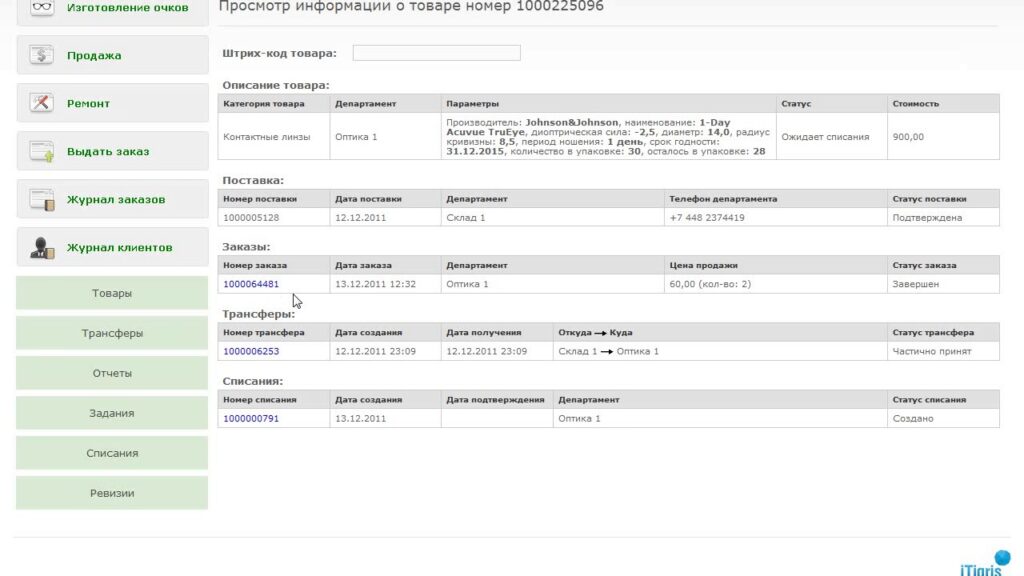
Task: Open write-off number 1000000791
Action: click(x=251, y=418)
